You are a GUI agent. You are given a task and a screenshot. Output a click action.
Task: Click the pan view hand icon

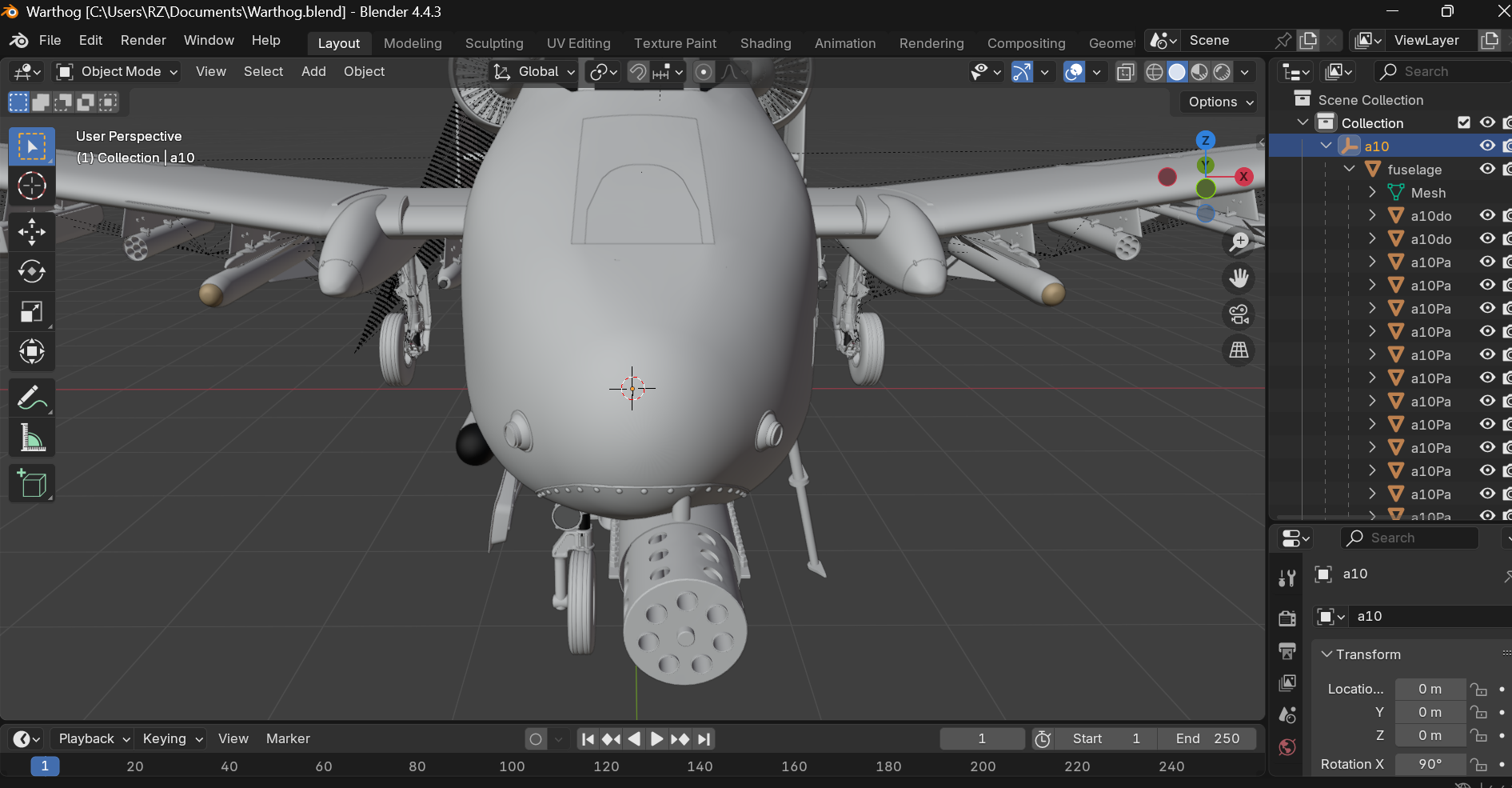tap(1239, 278)
